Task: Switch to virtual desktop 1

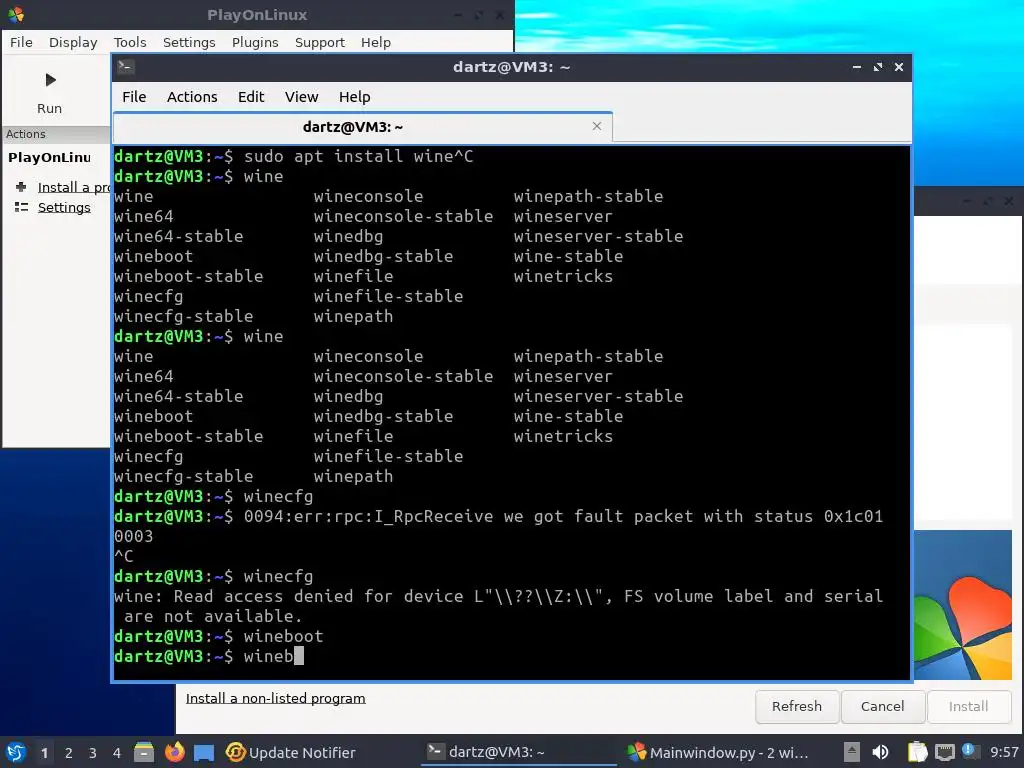Action: click(44, 753)
